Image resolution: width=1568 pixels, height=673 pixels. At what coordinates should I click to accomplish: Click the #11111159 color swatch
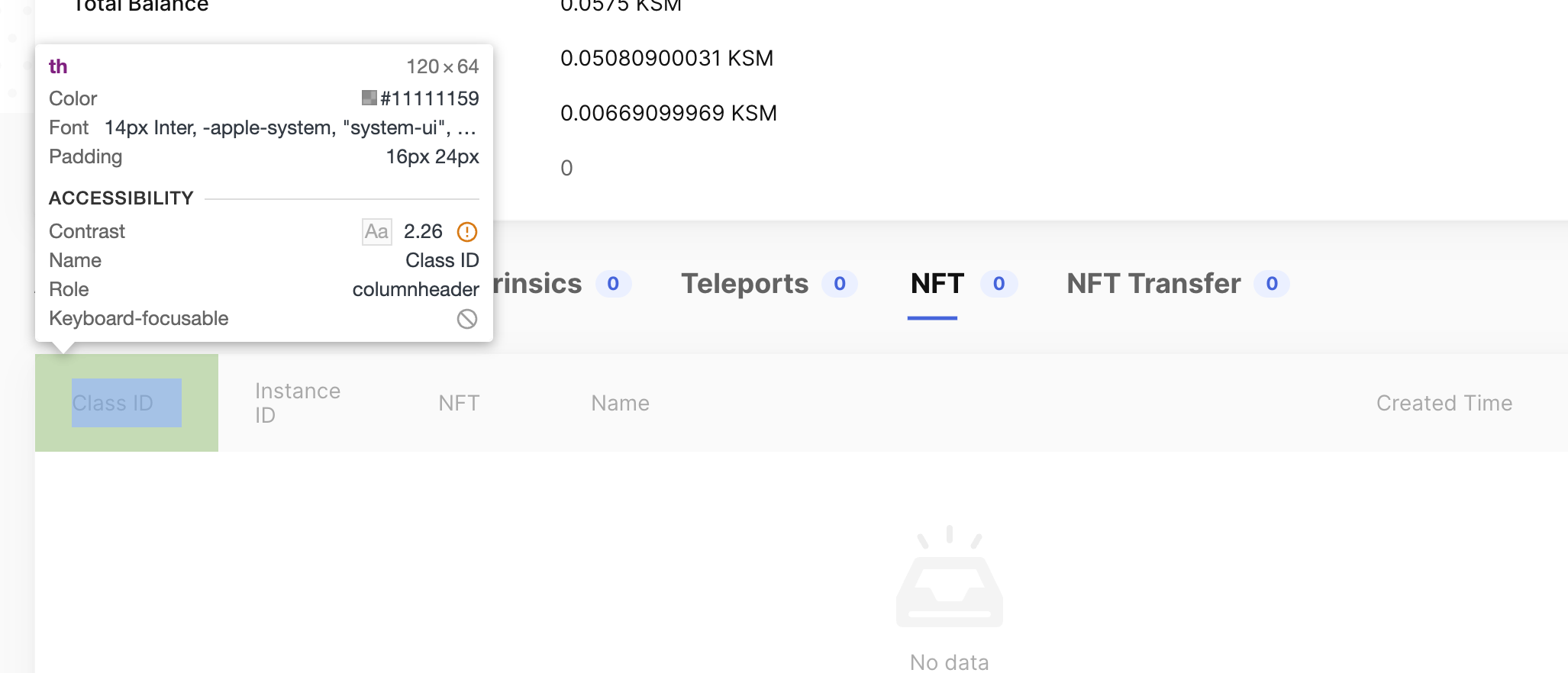(x=369, y=98)
